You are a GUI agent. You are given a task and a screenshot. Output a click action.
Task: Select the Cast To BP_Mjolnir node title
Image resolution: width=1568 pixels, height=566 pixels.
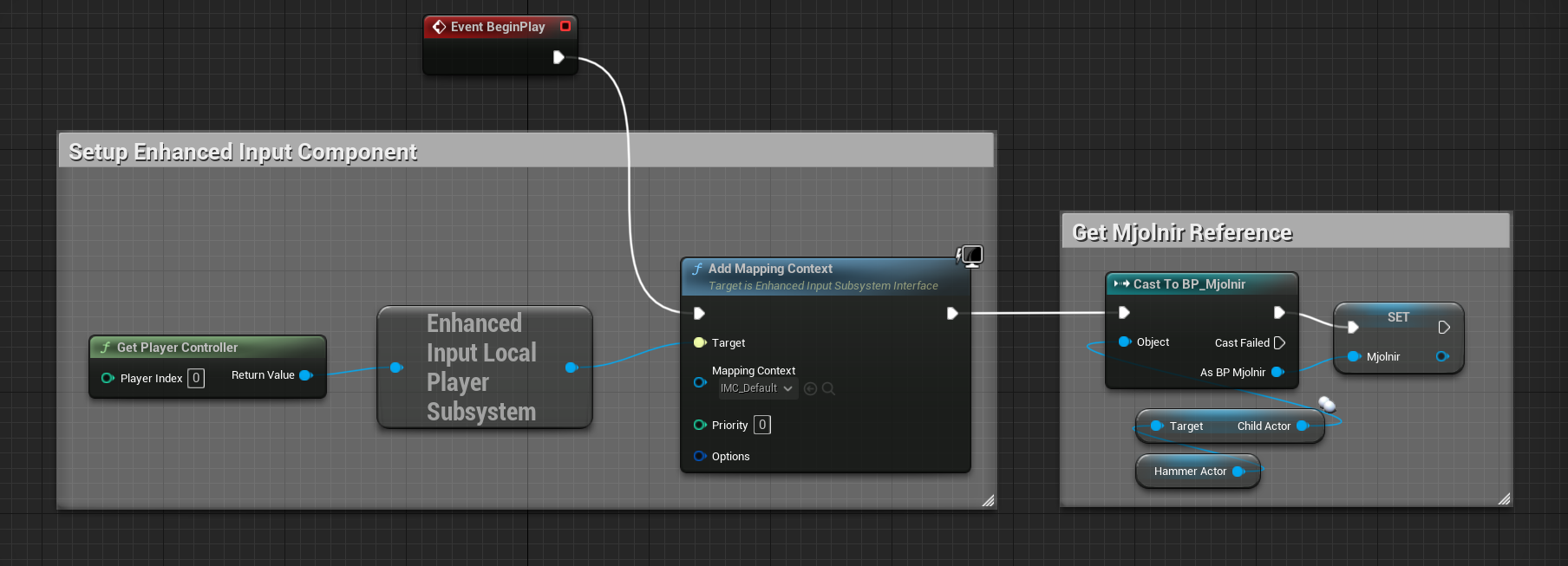(x=1189, y=284)
